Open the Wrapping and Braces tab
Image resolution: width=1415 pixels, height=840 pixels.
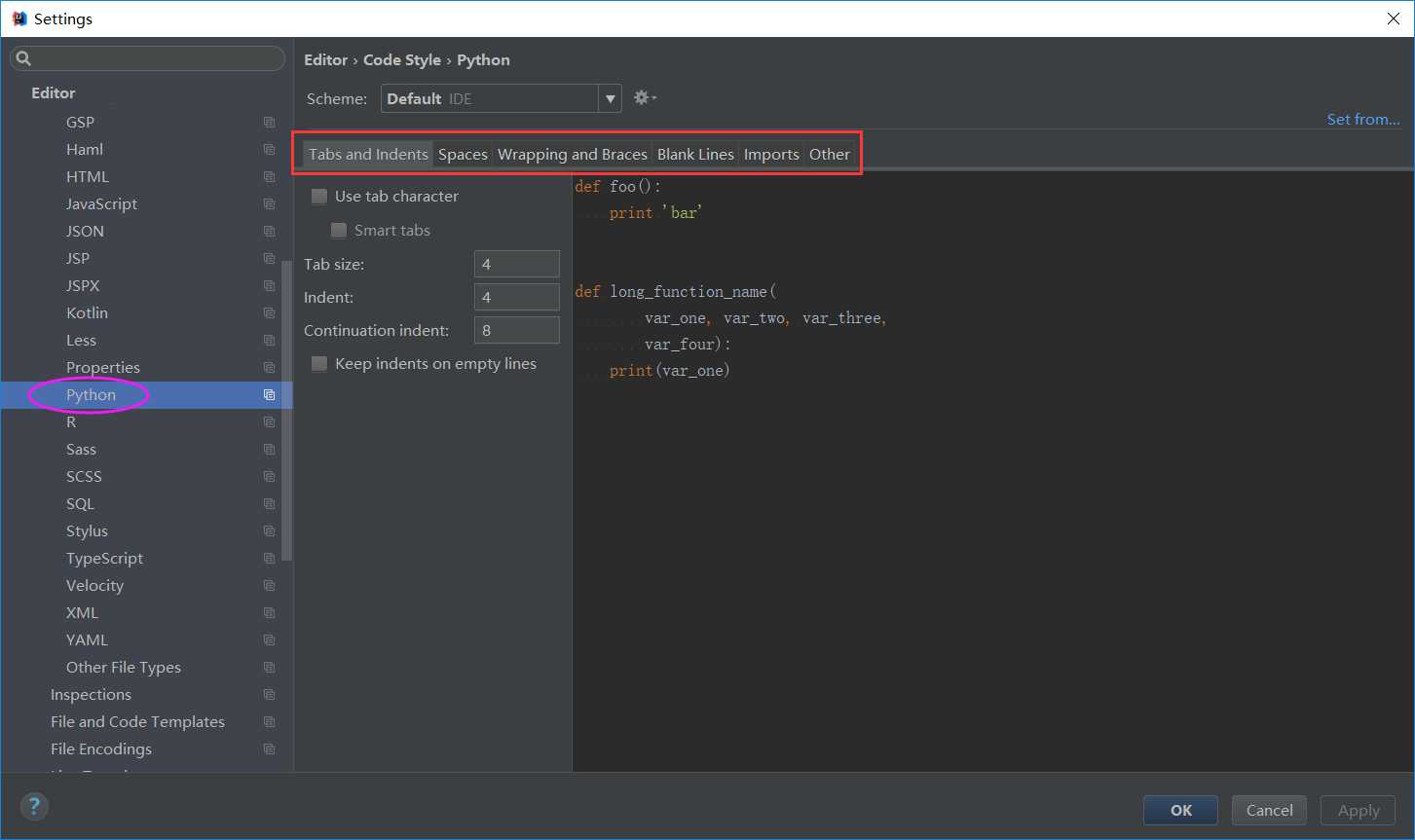[x=573, y=154]
